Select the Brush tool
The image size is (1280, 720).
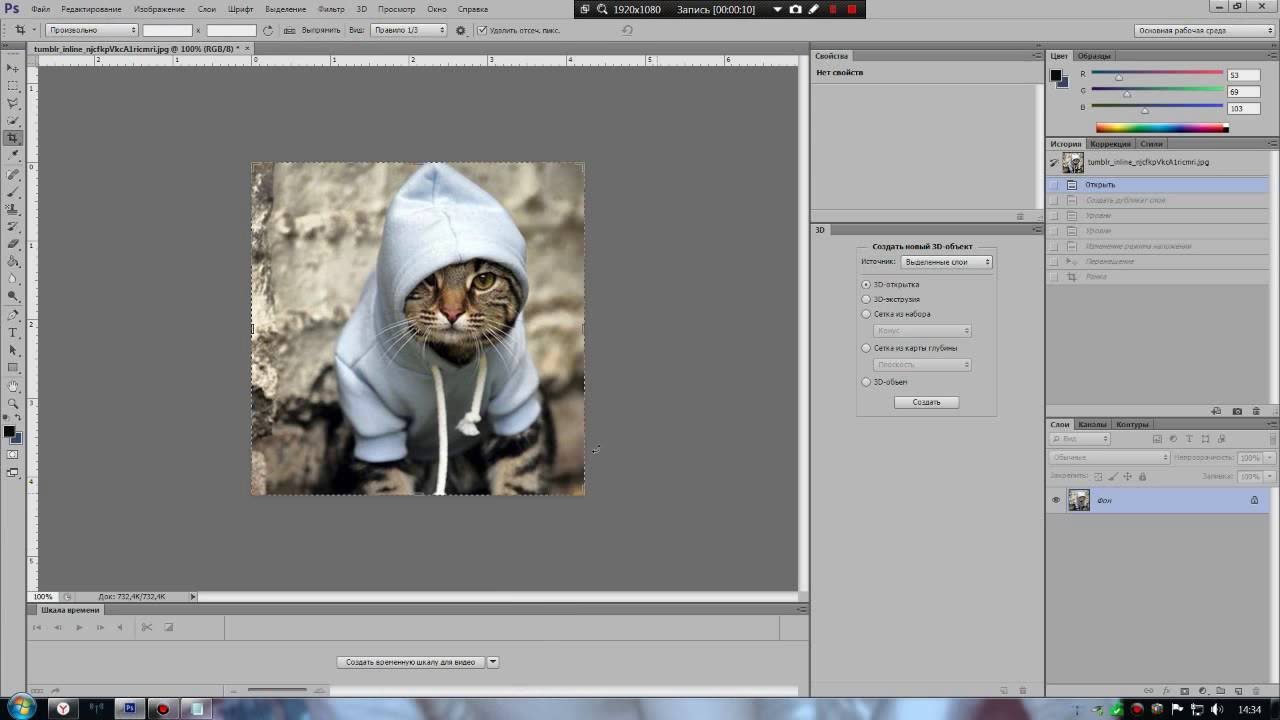(13, 192)
